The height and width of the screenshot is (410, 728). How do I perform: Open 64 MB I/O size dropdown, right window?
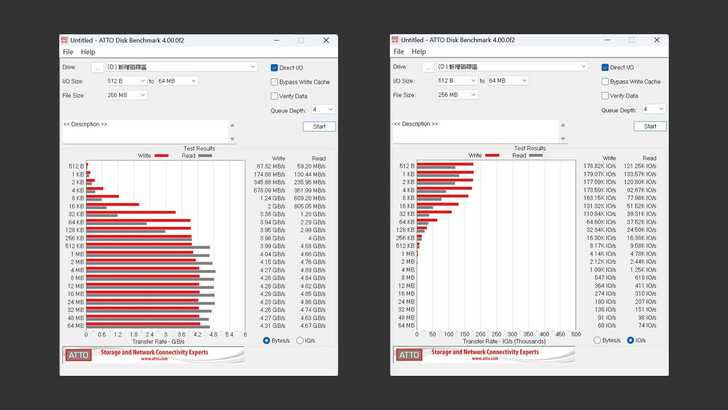(x=507, y=81)
